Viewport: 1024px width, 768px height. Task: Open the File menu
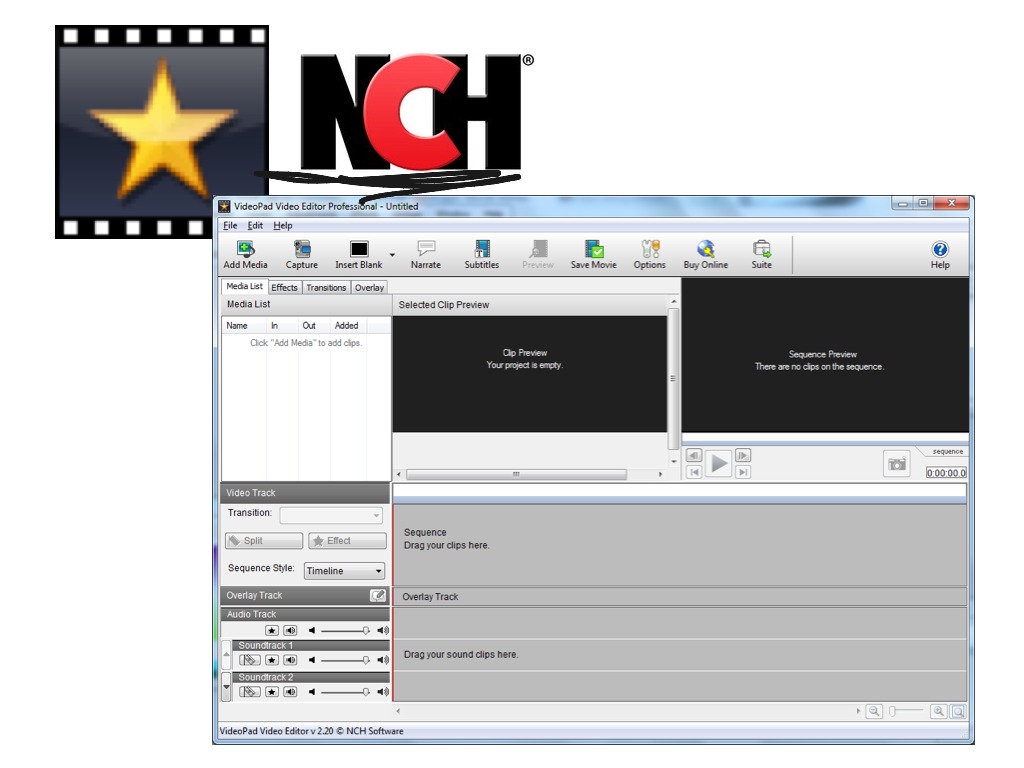[230, 225]
